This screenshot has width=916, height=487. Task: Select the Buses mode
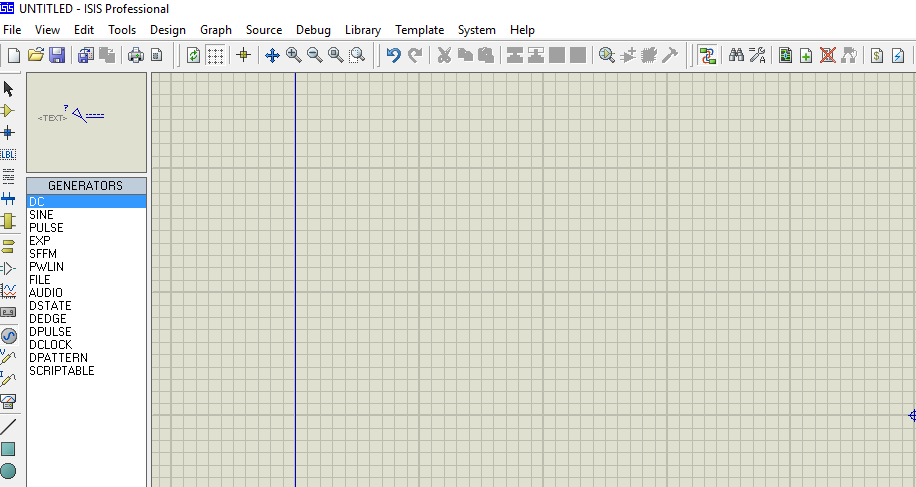point(8,199)
